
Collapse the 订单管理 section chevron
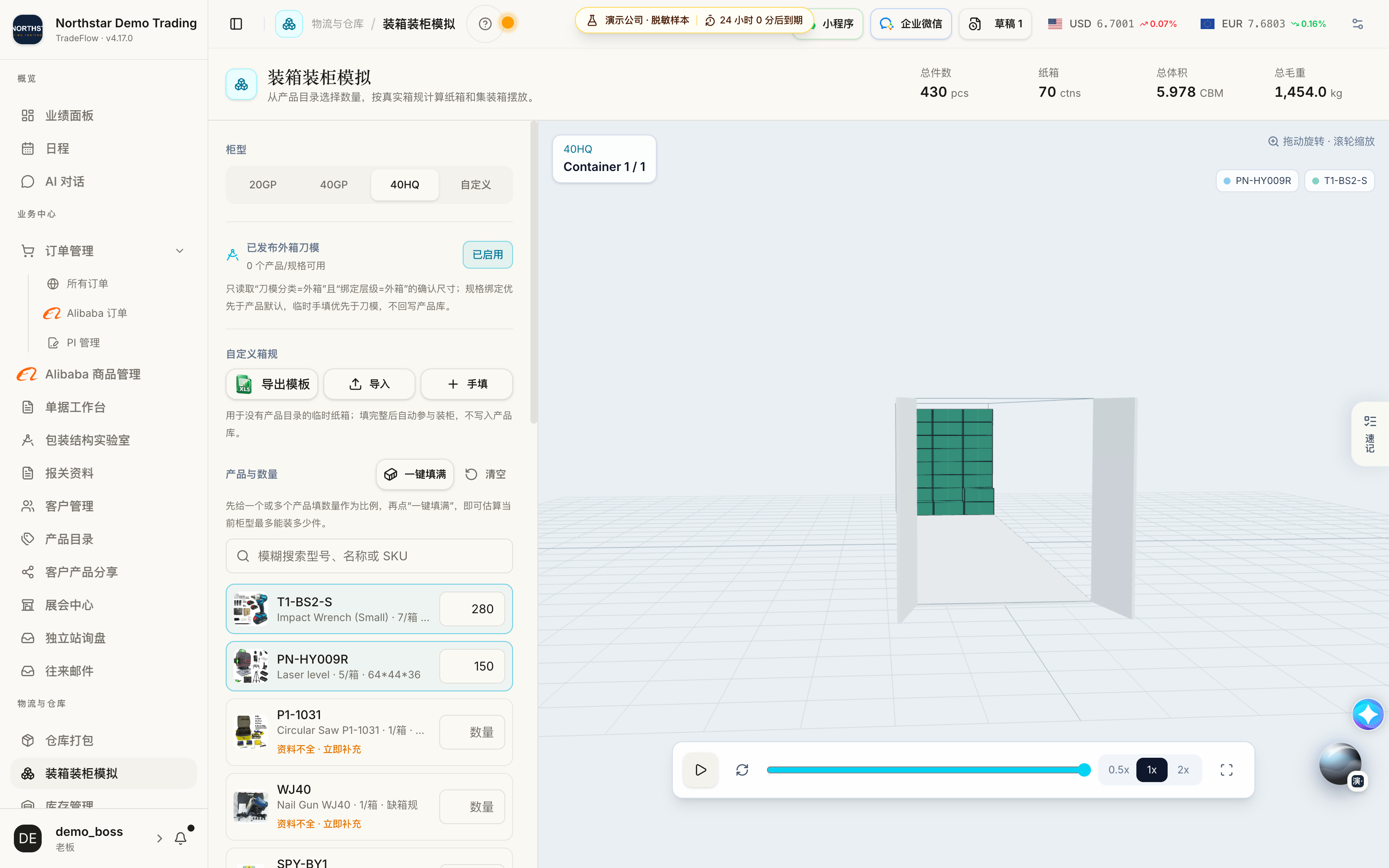click(x=180, y=251)
